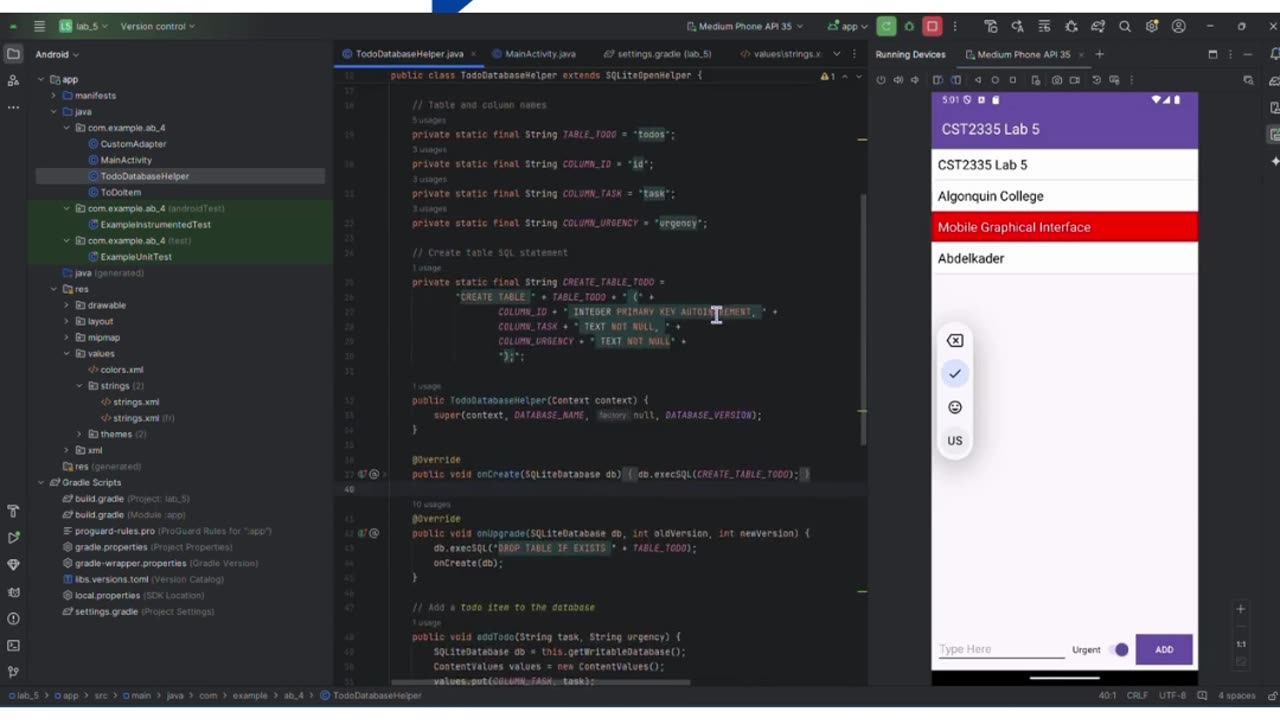Open colors.xml in project tree
The image size is (1280, 720).
[115, 369]
